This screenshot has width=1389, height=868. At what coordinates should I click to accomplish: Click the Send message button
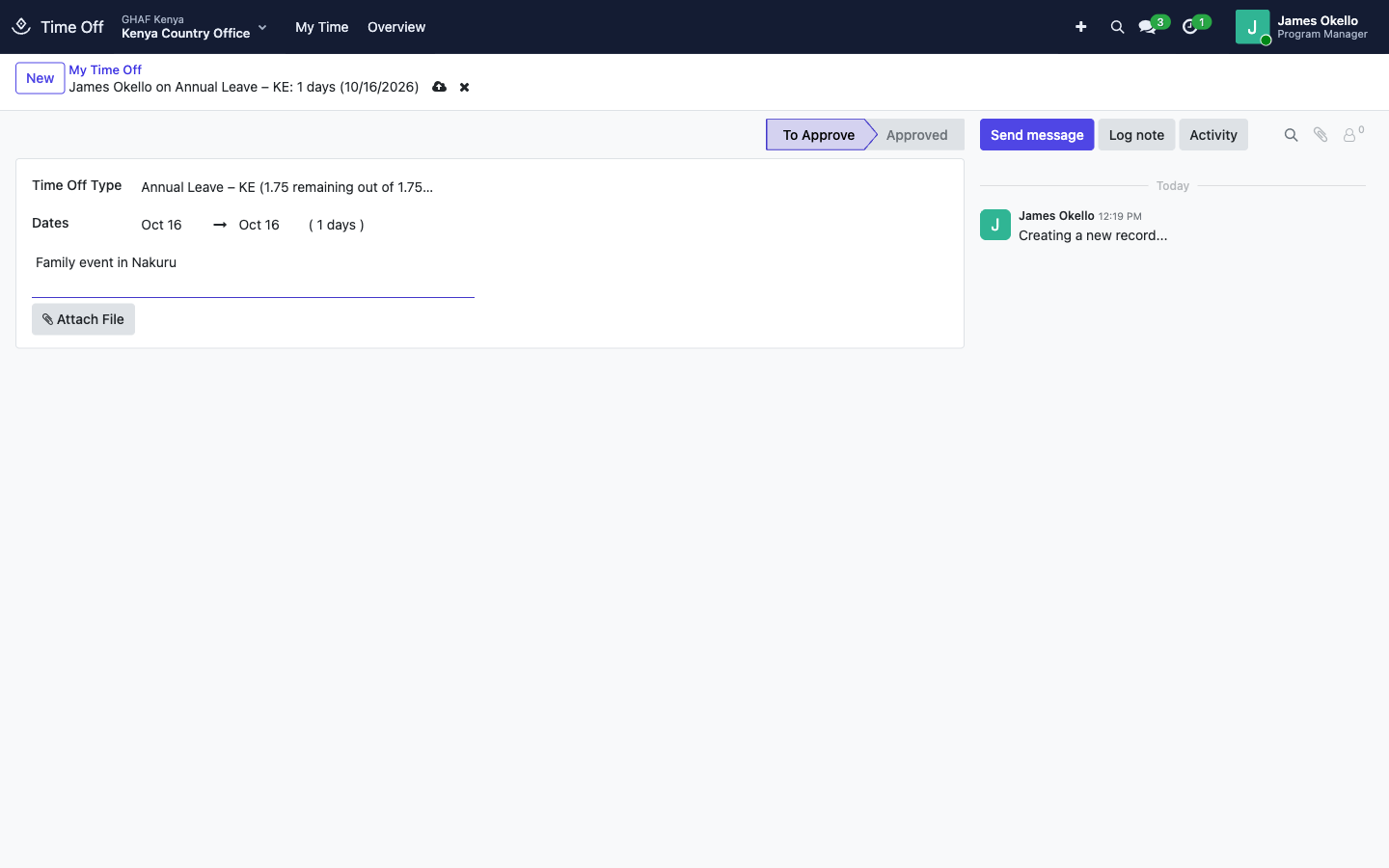(1037, 135)
